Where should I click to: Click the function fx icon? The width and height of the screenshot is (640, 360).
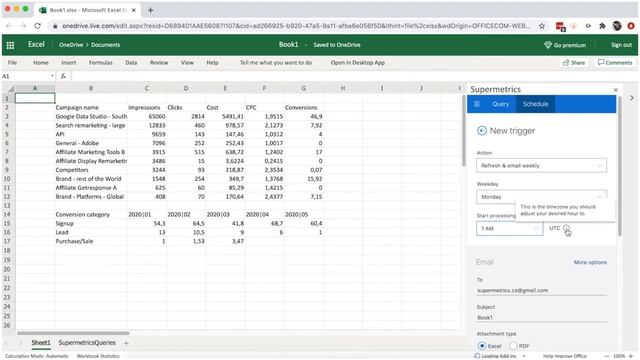point(63,76)
